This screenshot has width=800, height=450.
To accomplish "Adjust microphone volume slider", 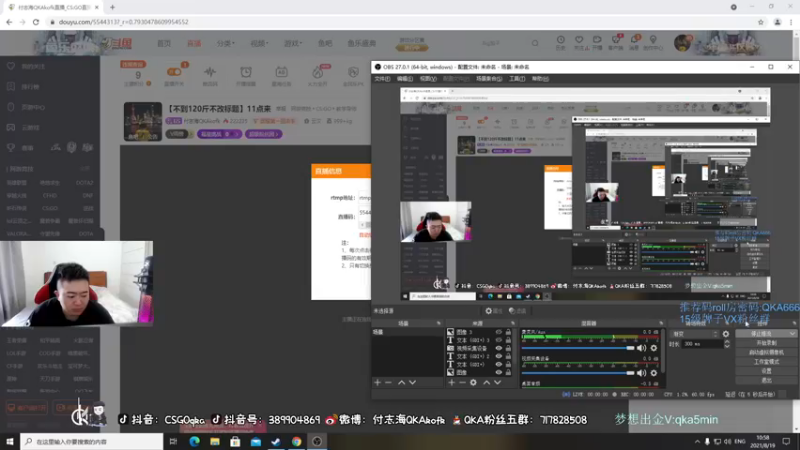I will pos(578,348).
